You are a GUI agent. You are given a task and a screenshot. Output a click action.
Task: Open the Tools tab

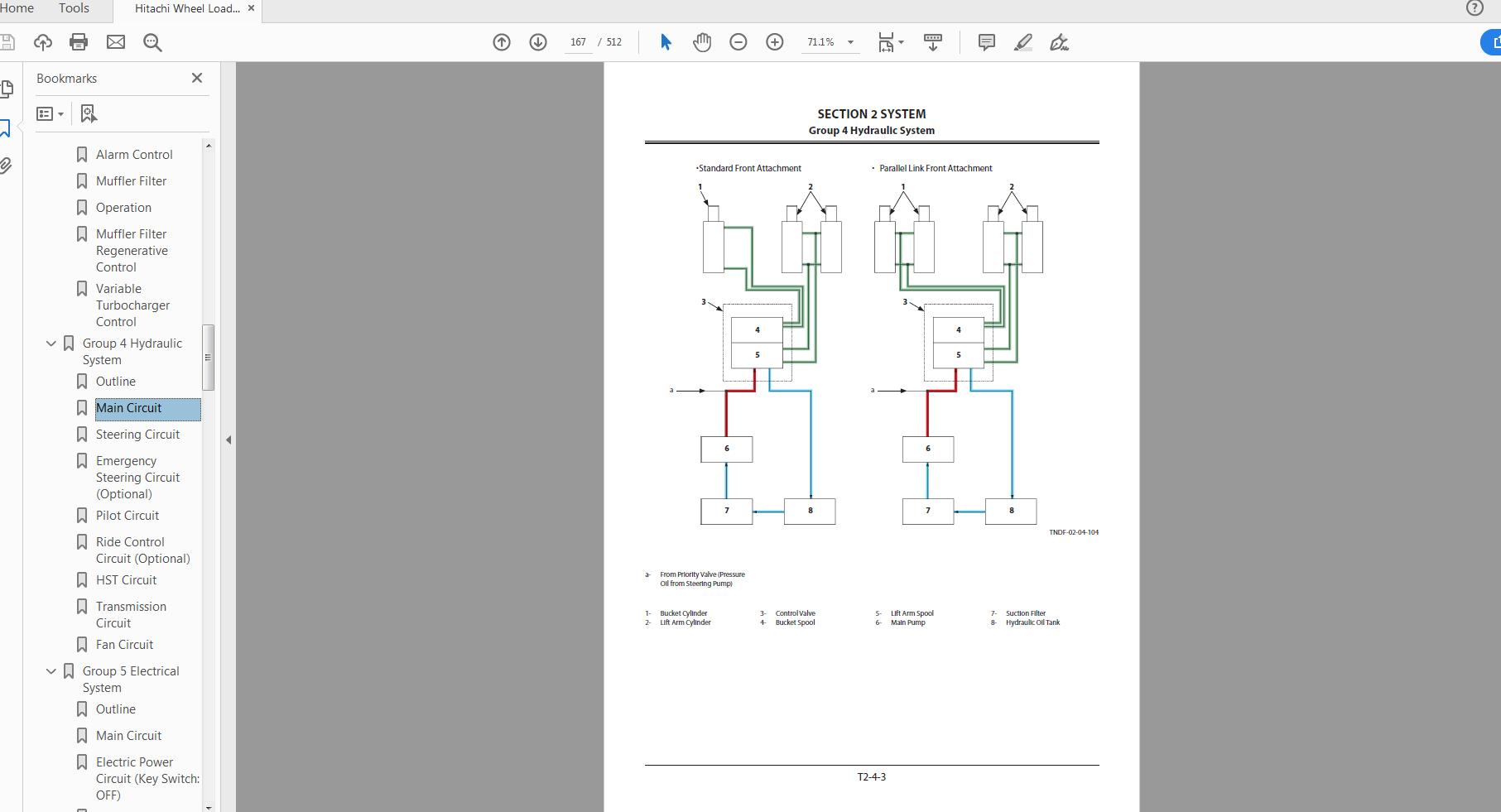73,8
